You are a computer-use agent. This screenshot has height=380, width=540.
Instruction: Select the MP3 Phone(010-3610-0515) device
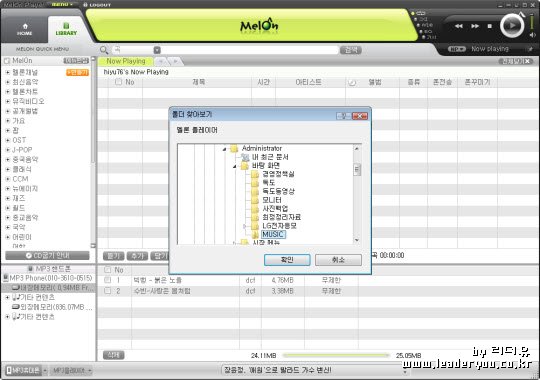click(51, 278)
